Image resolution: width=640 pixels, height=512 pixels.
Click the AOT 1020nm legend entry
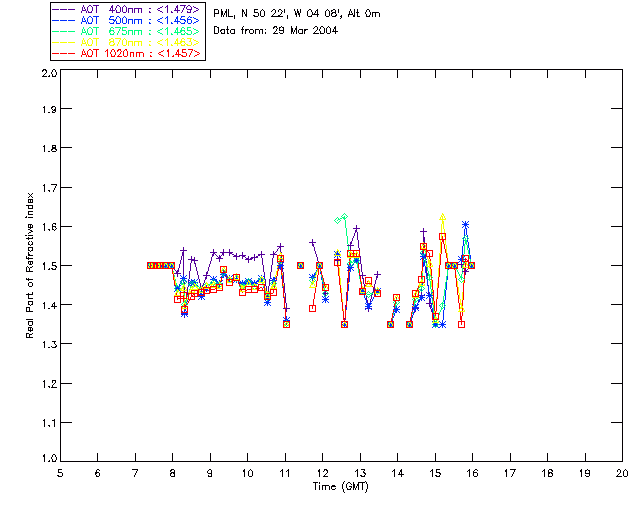click(x=126, y=53)
